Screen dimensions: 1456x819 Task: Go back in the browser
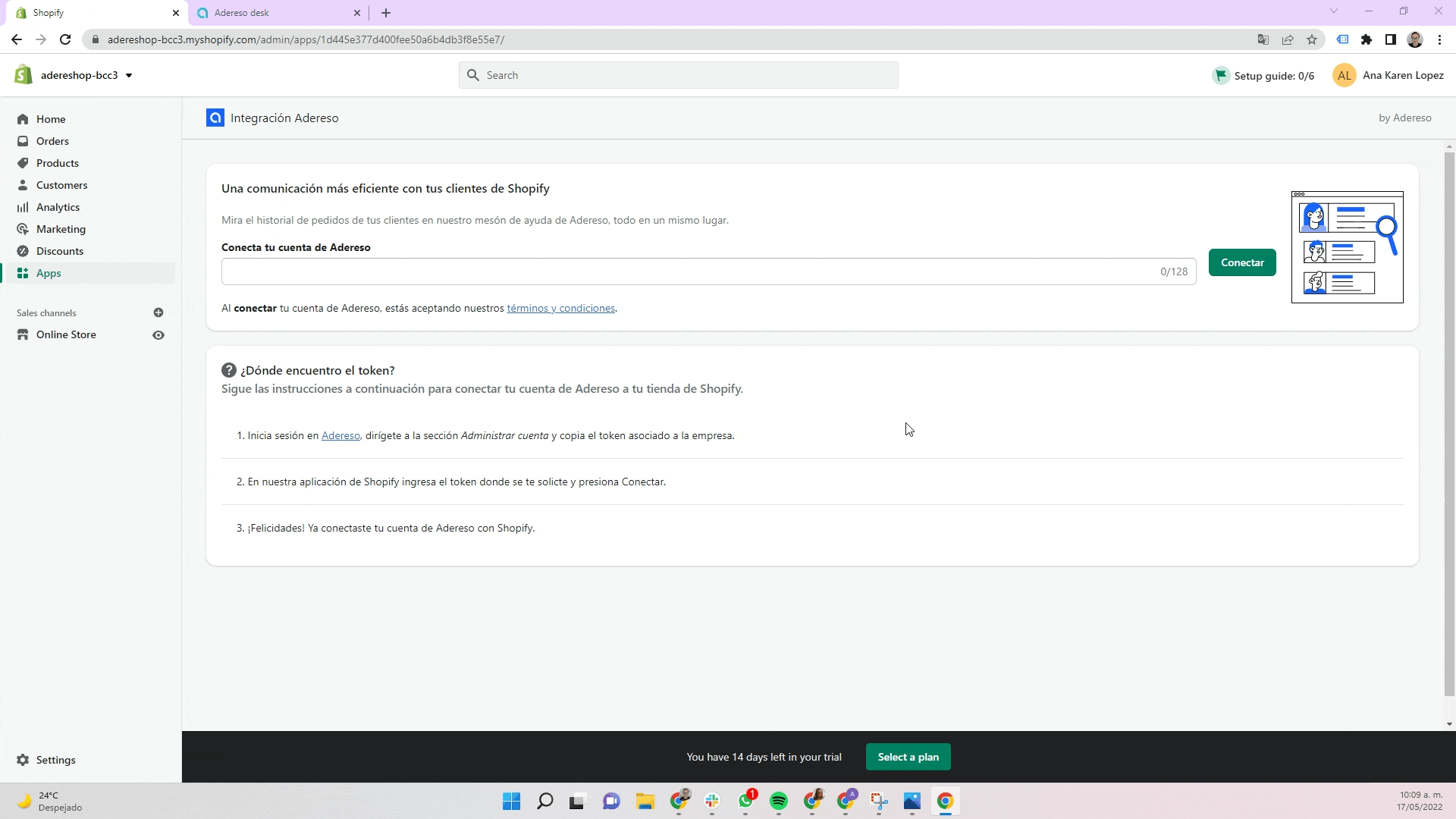pyautogui.click(x=17, y=39)
